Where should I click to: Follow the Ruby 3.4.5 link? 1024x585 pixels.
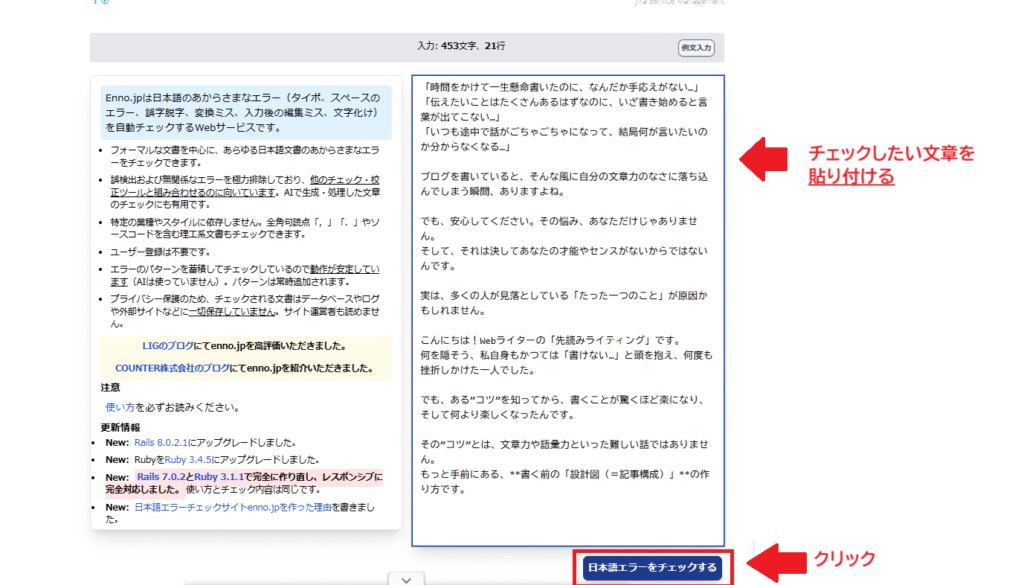(187, 459)
